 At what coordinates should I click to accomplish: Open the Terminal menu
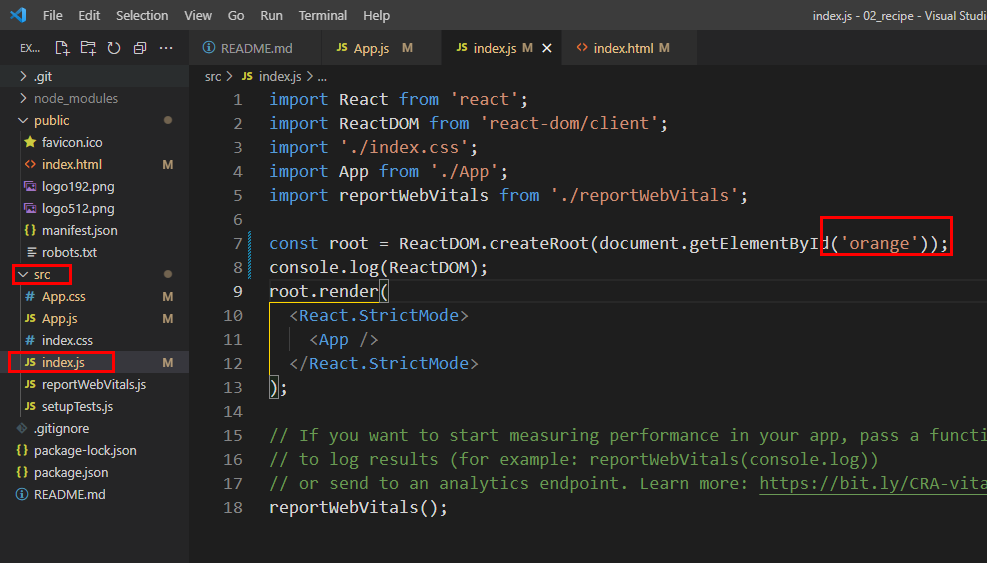(x=322, y=15)
